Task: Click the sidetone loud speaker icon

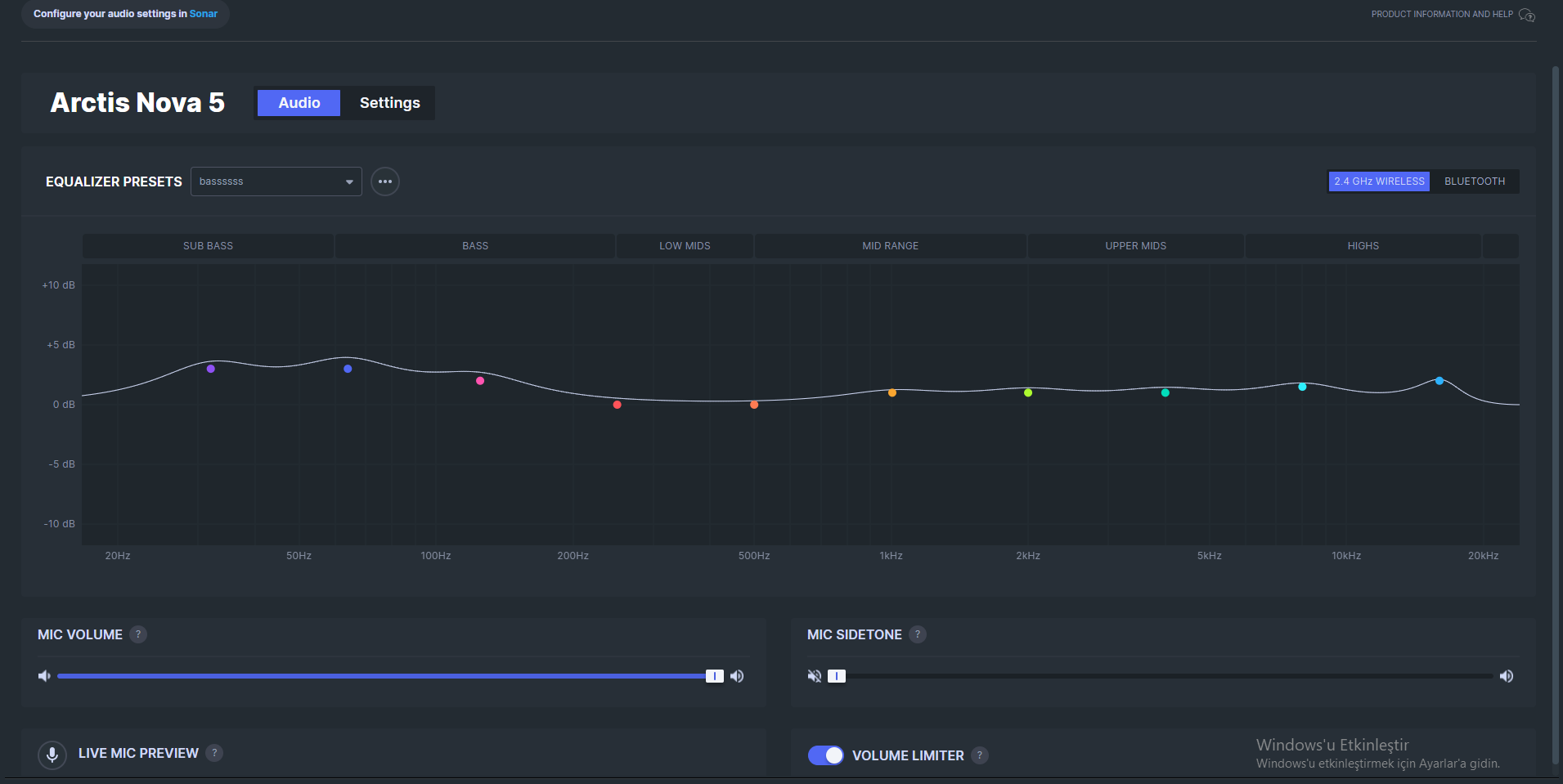Action: (x=1507, y=676)
